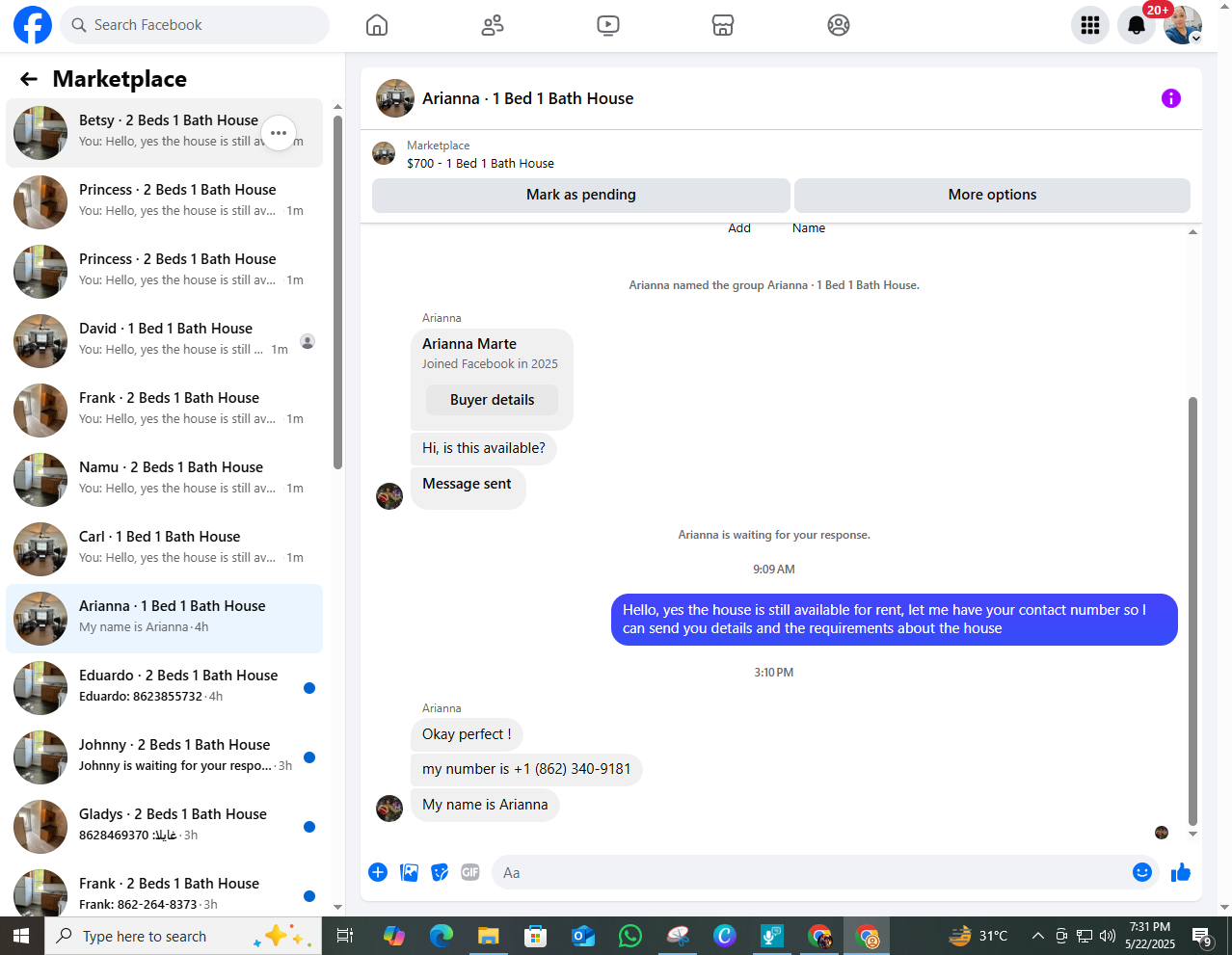Attach a photo with image icon
The width and height of the screenshot is (1232, 955).
[410, 872]
